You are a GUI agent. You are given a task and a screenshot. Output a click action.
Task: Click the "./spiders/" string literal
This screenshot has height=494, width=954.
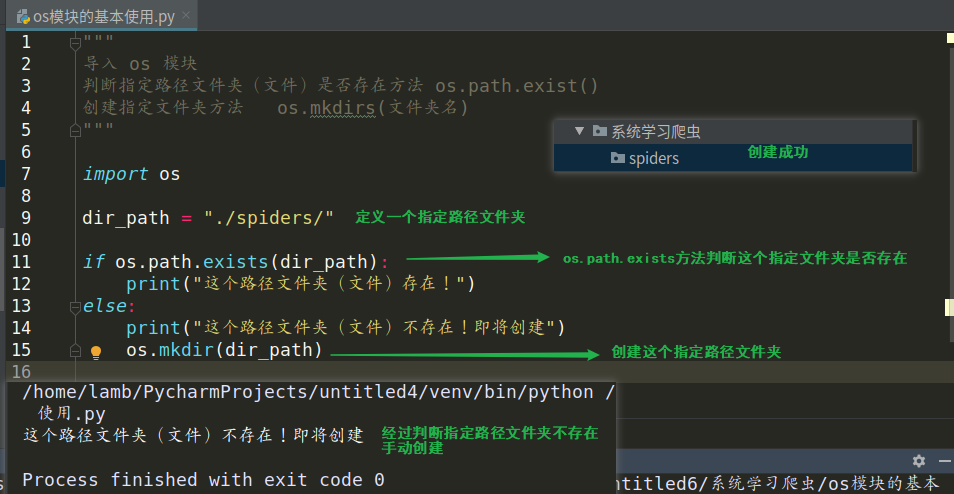click(x=269, y=218)
